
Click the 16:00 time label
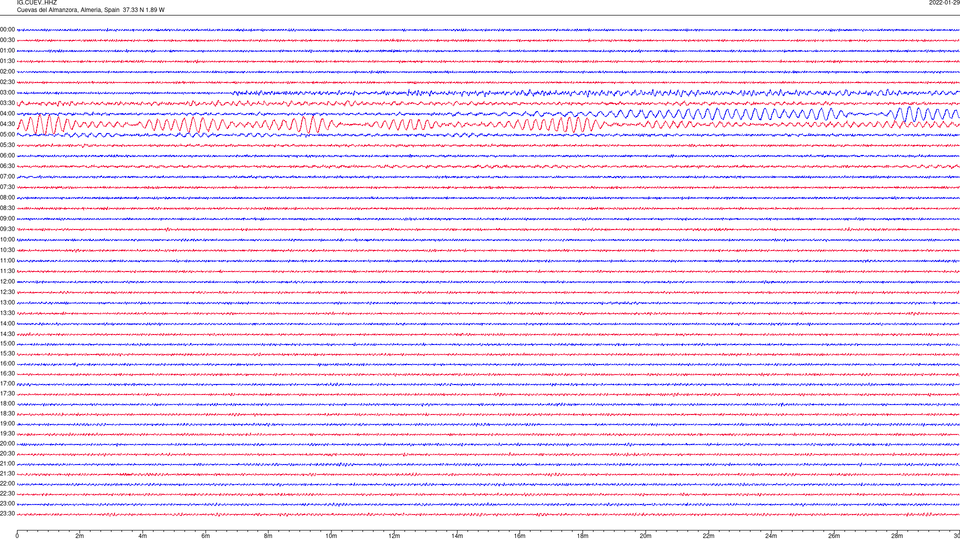click(x=7, y=364)
